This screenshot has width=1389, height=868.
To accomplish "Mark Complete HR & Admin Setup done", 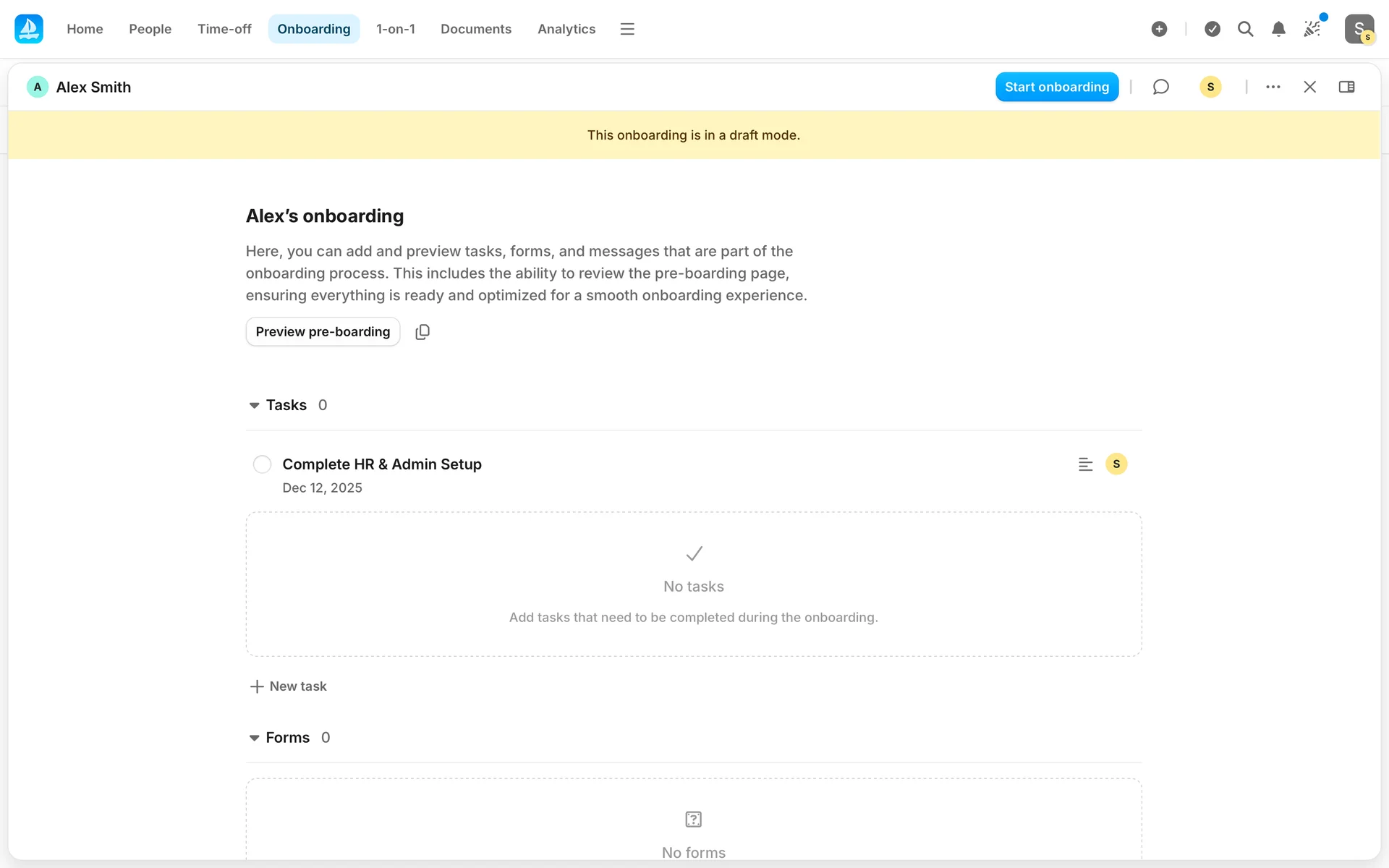I will pyautogui.click(x=262, y=464).
